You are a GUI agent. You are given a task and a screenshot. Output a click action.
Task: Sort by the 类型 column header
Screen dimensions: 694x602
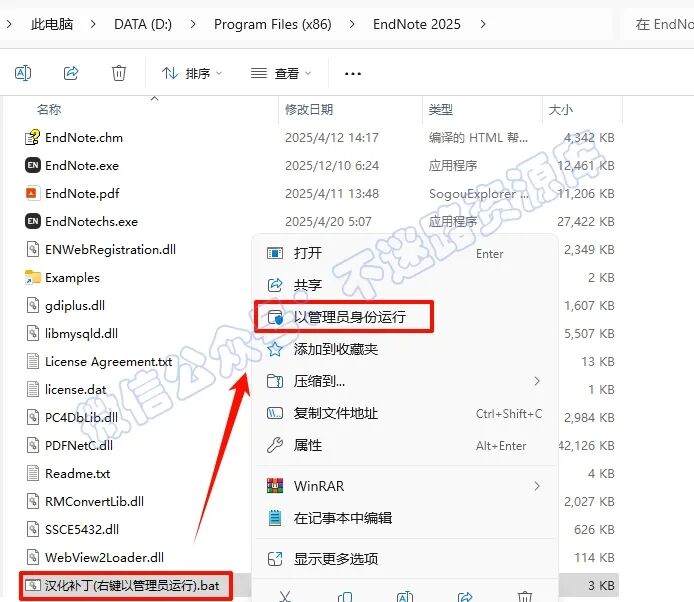440,109
